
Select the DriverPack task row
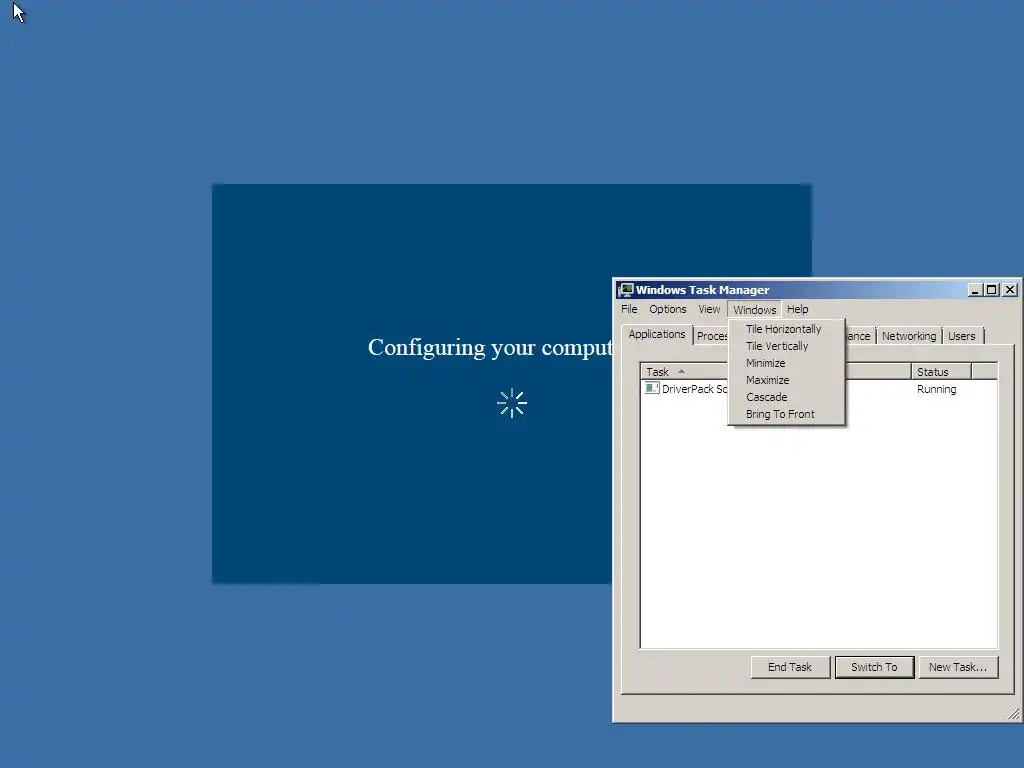coord(819,389)
